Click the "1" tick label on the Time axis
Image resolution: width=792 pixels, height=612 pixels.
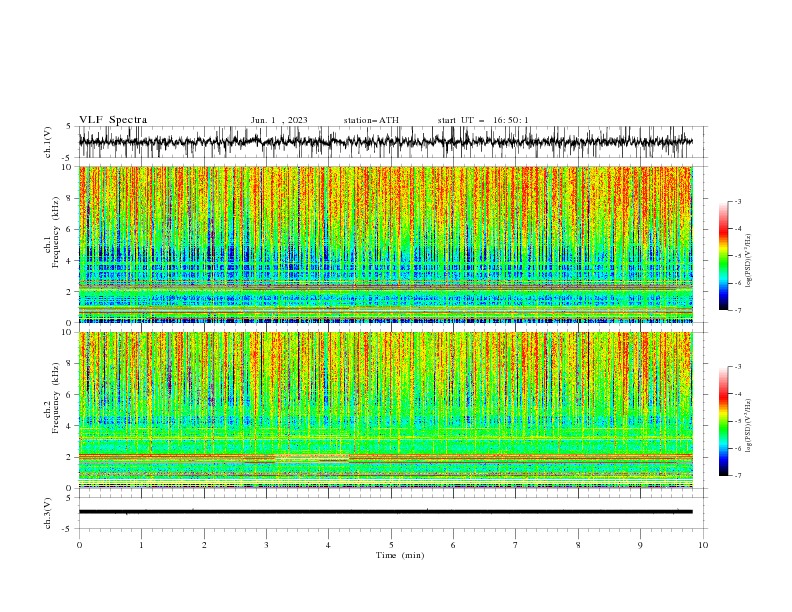tap(141, 545)
